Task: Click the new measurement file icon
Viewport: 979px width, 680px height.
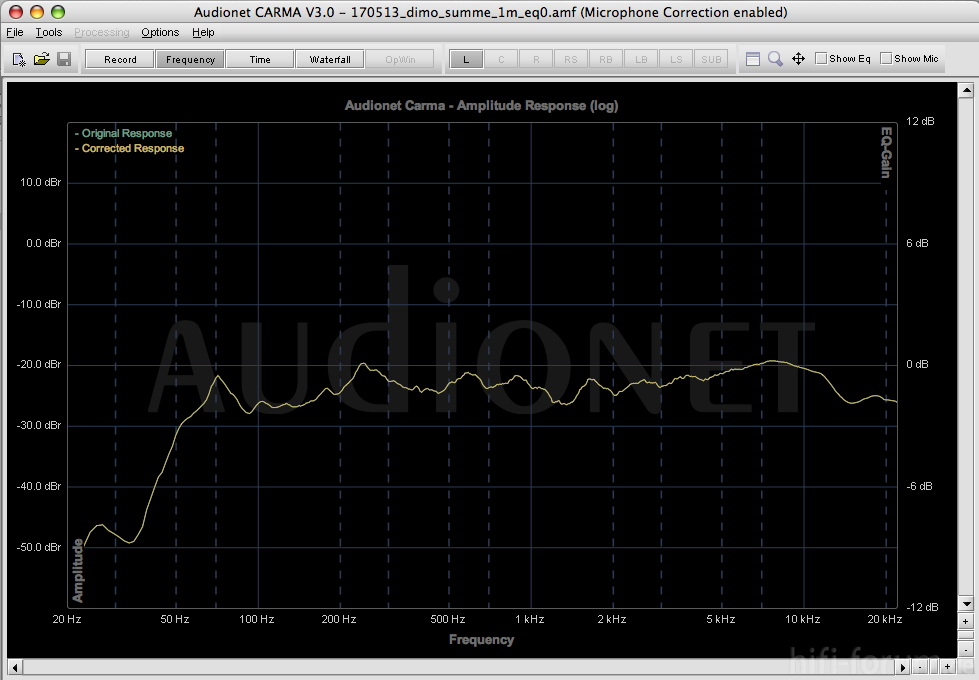Action: point(19,59)
